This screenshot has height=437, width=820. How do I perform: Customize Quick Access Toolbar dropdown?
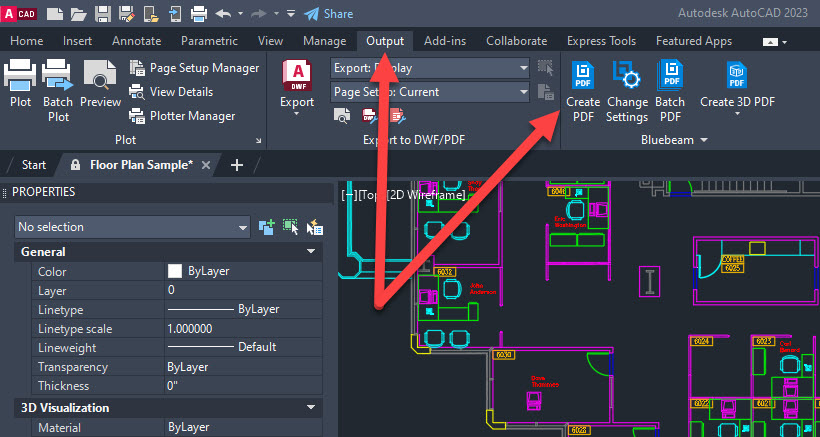coord(291,14)
